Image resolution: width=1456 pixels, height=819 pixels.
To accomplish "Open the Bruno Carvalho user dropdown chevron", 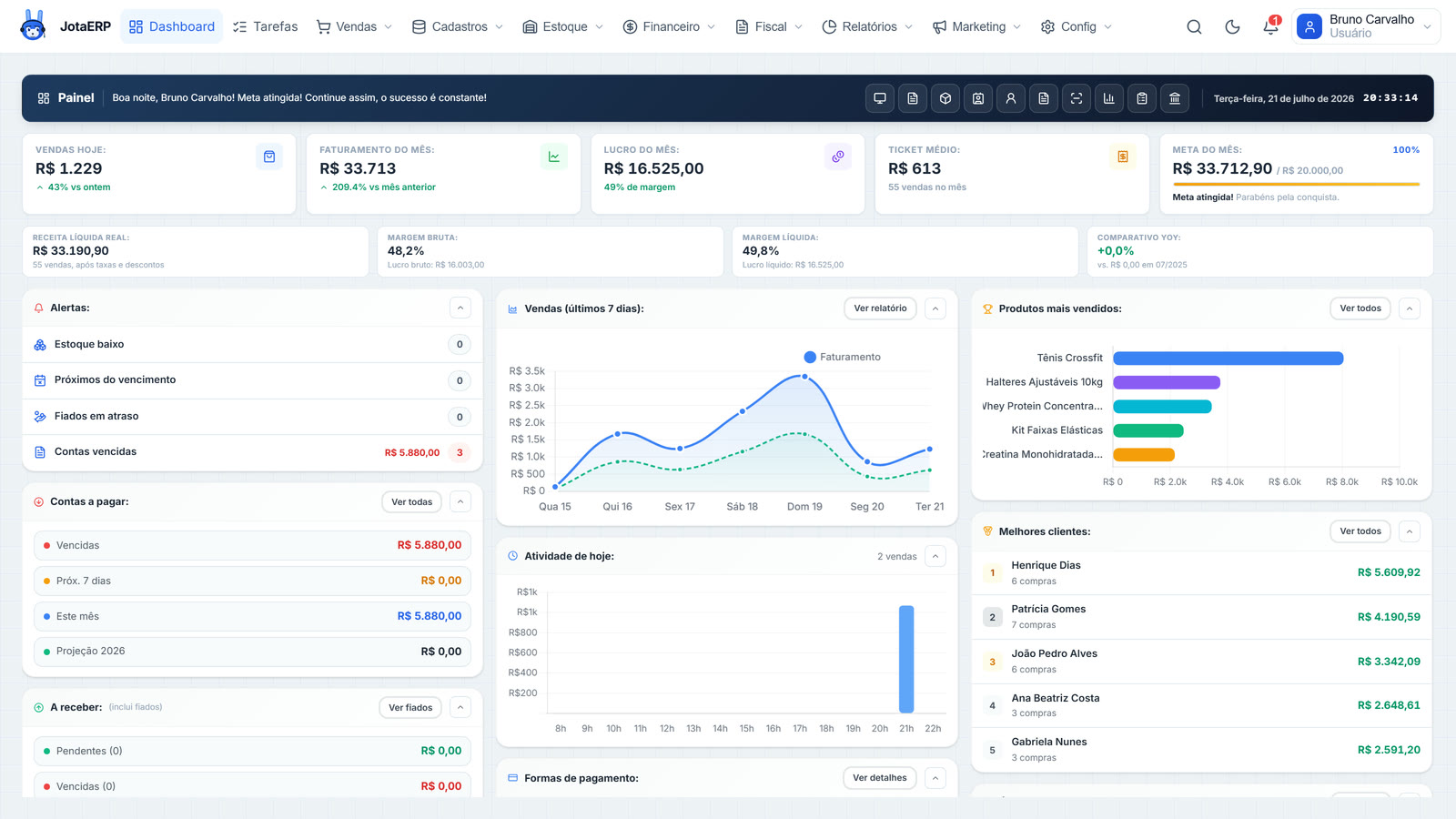I will [x=1427, y=27].
